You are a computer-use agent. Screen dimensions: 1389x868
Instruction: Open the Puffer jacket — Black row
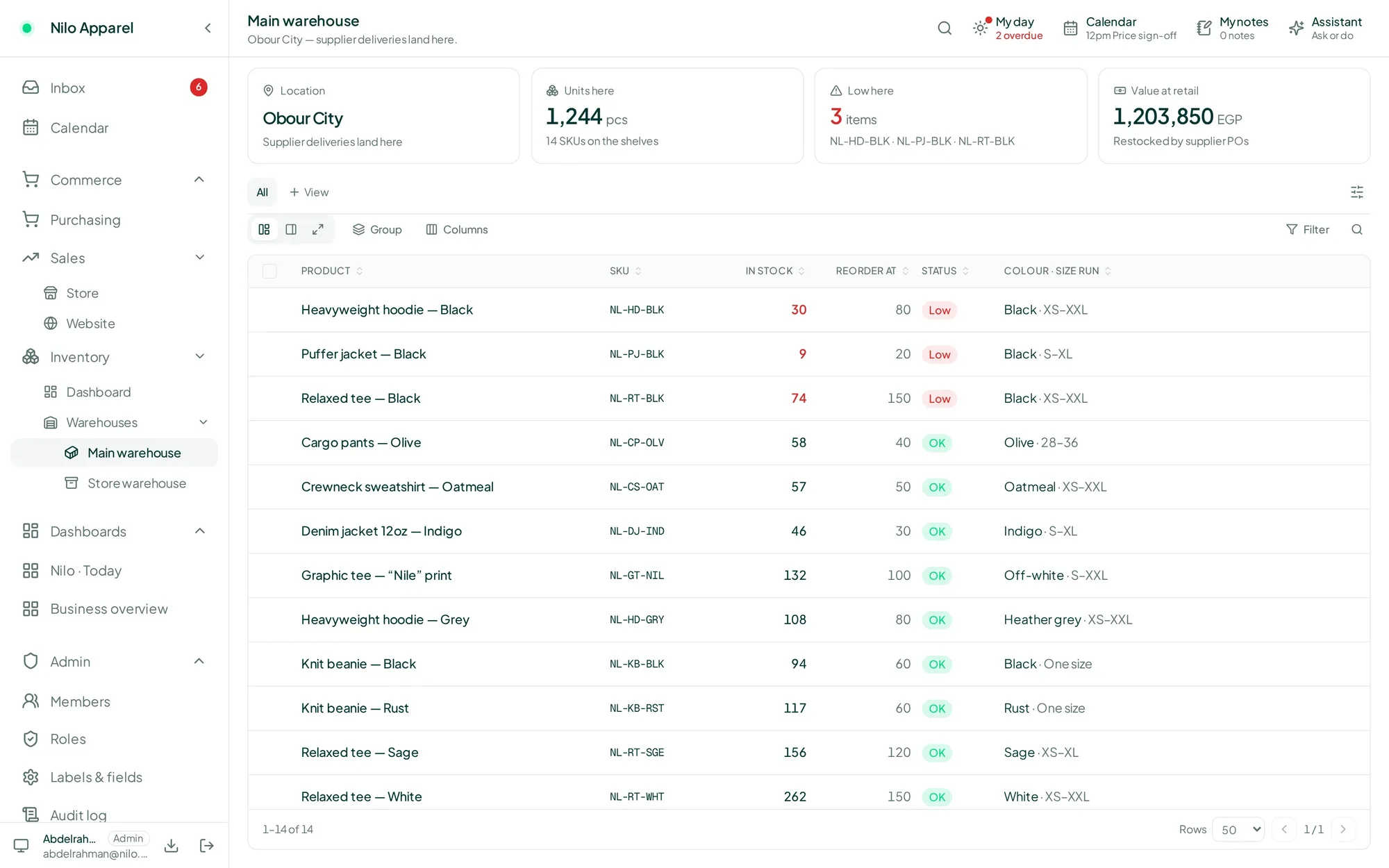[x=808, y=354]
